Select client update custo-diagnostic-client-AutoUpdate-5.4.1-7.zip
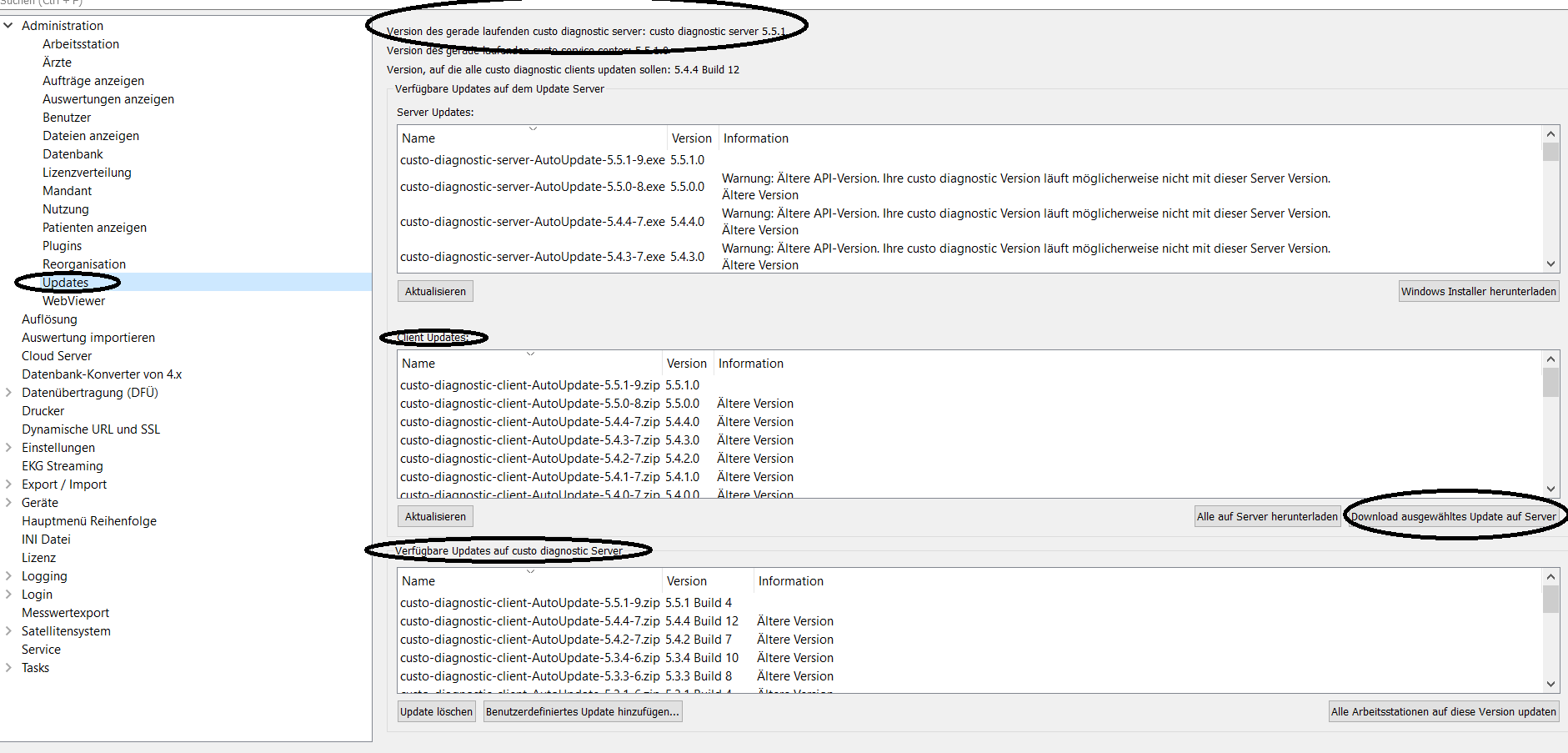Viewport: 1568px width, 753px height. click(969, 477)
